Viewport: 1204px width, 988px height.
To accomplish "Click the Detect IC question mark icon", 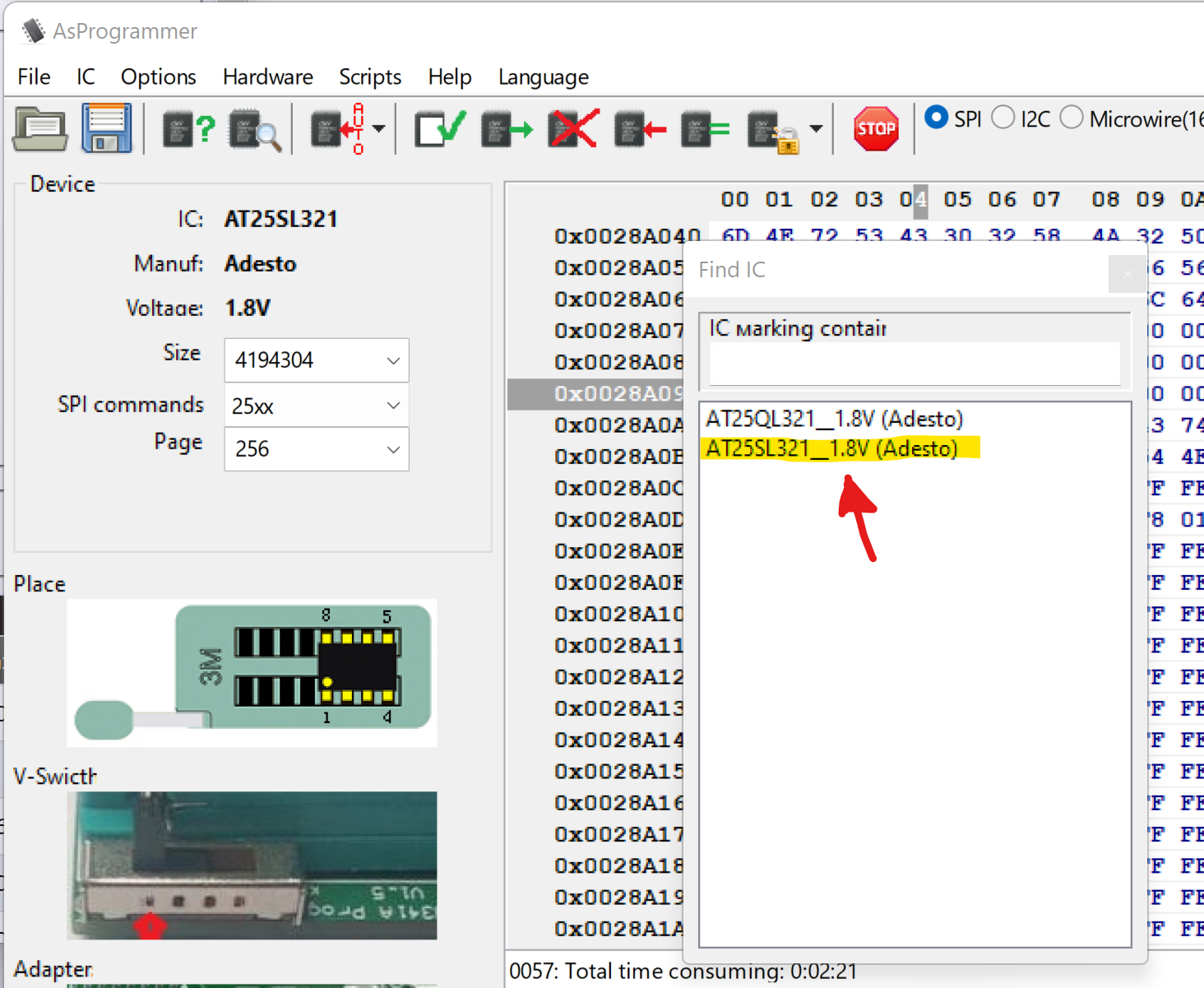I will pos(188,129).
